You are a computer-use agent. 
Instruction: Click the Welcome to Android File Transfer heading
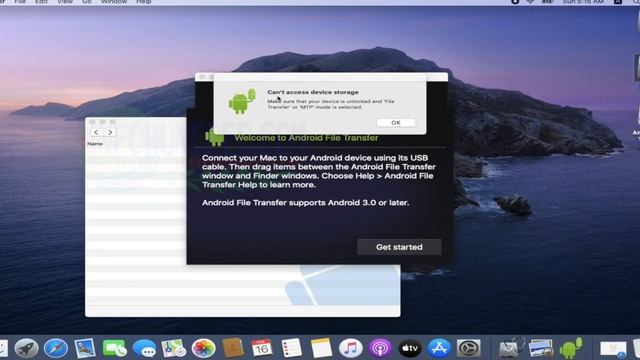307,138
